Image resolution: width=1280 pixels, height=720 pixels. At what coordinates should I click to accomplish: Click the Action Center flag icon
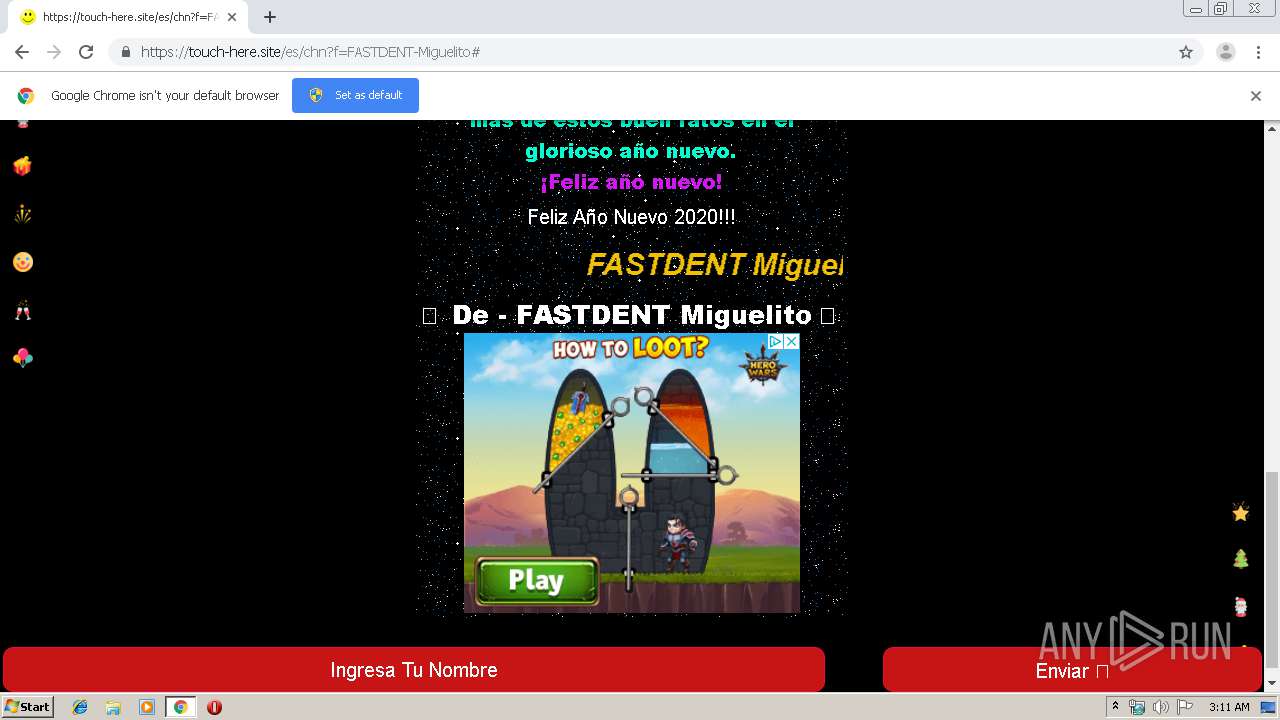tap(1184, 707)
